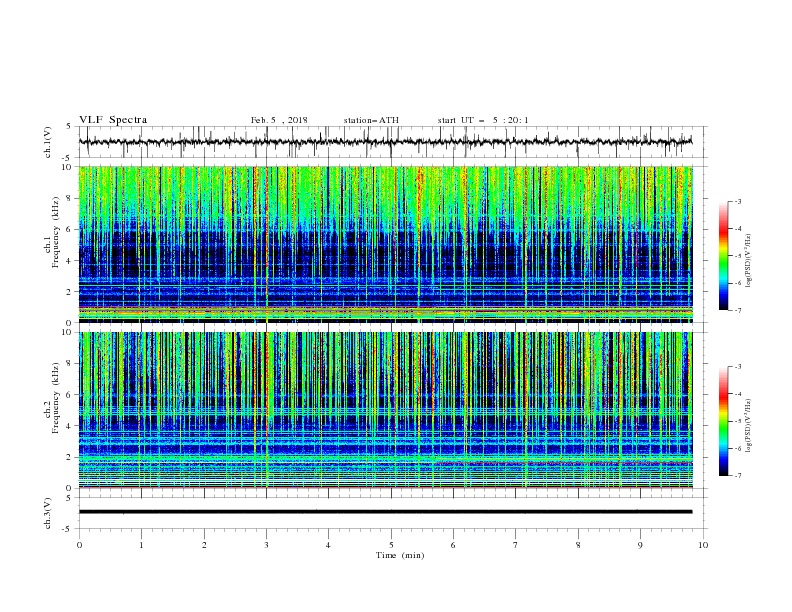Click the ch.2 color bar "log(PSD)(V²/Hz)" label

tap(749, 426)
